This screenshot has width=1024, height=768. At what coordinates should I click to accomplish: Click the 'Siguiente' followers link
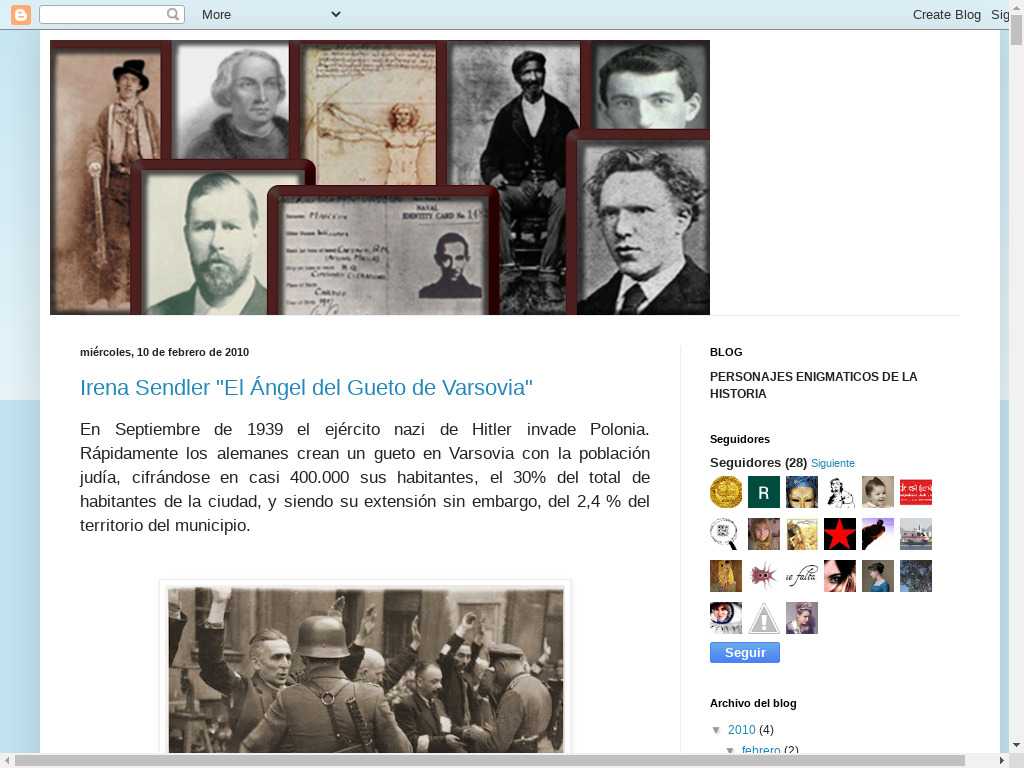(x=833, y=464)
